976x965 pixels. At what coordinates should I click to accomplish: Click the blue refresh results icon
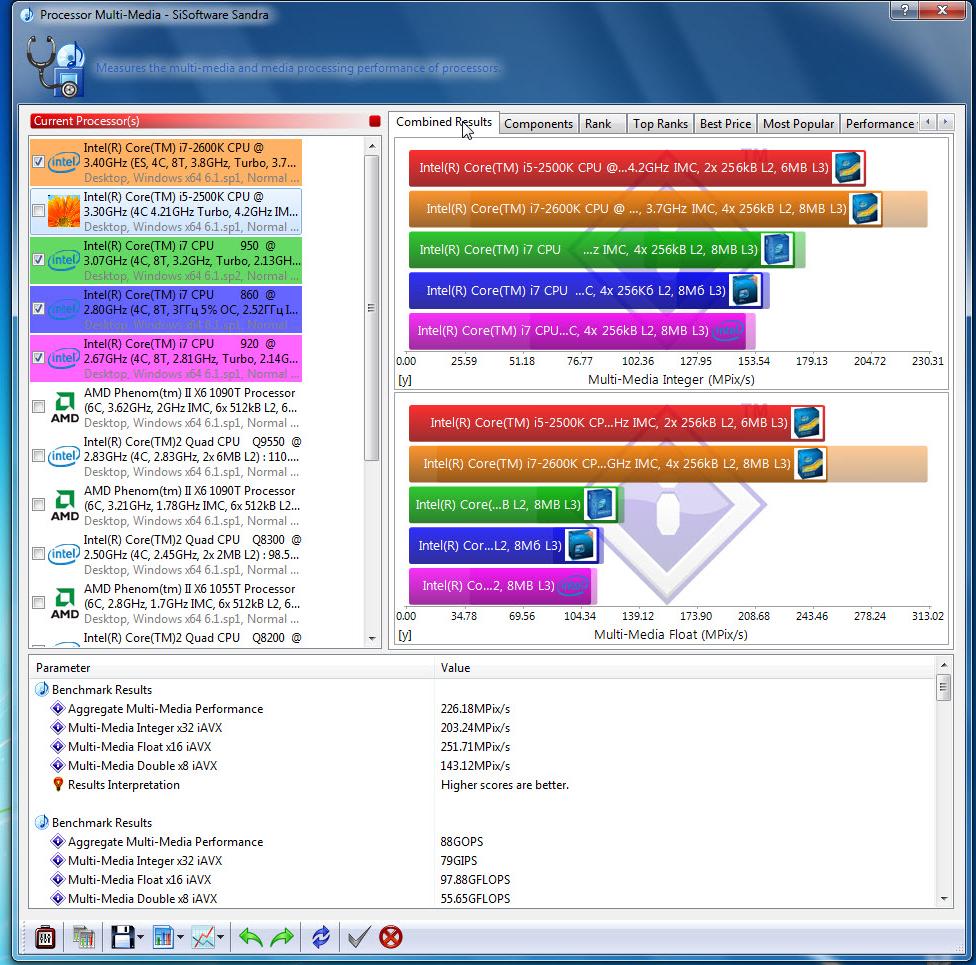click(x=321, y=937)
